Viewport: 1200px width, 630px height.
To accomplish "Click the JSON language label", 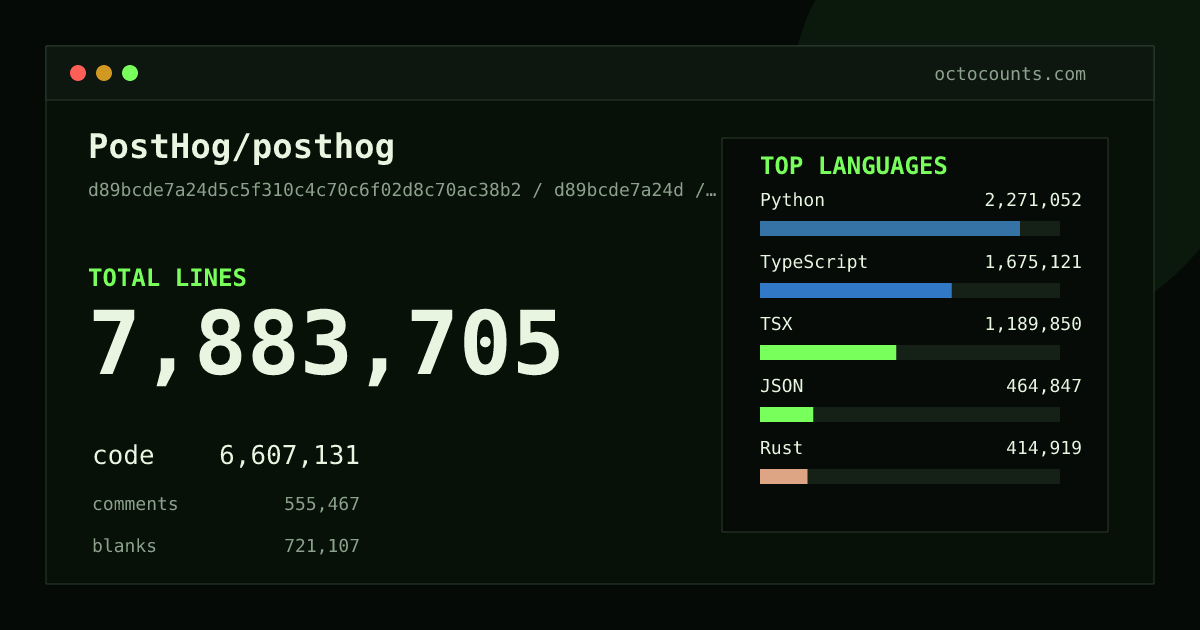I will (781, 386).
